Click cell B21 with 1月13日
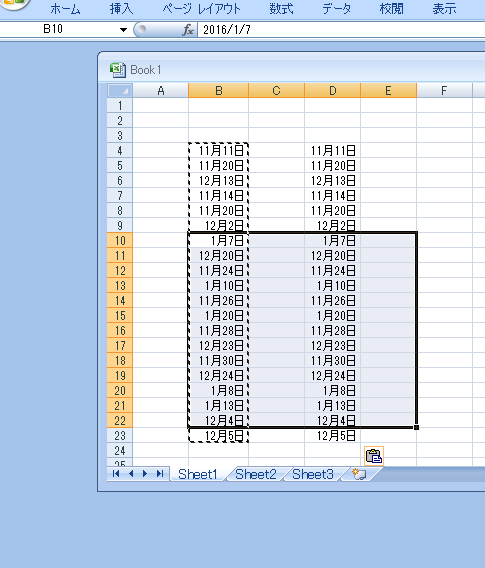485x568 pixels. pyautogui.click(x=219, y=406)
